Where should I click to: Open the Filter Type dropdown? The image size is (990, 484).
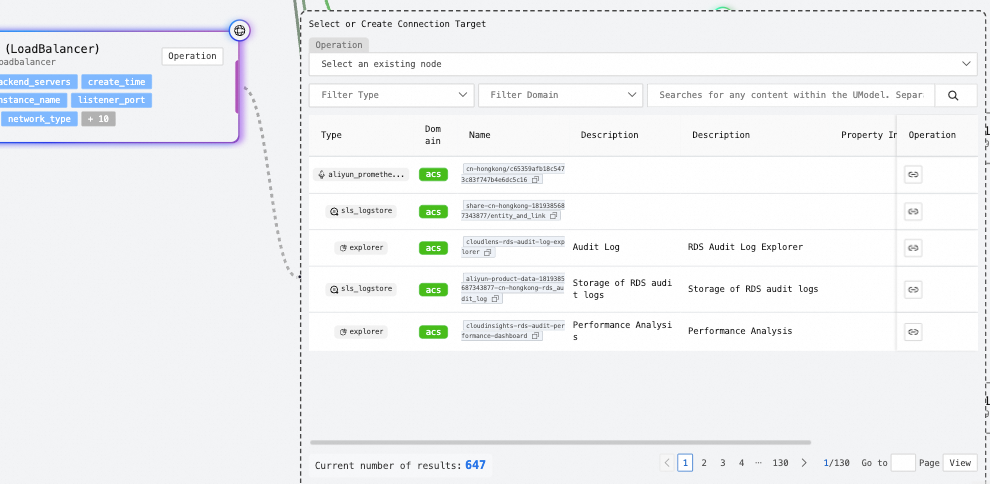click(391, 95)
